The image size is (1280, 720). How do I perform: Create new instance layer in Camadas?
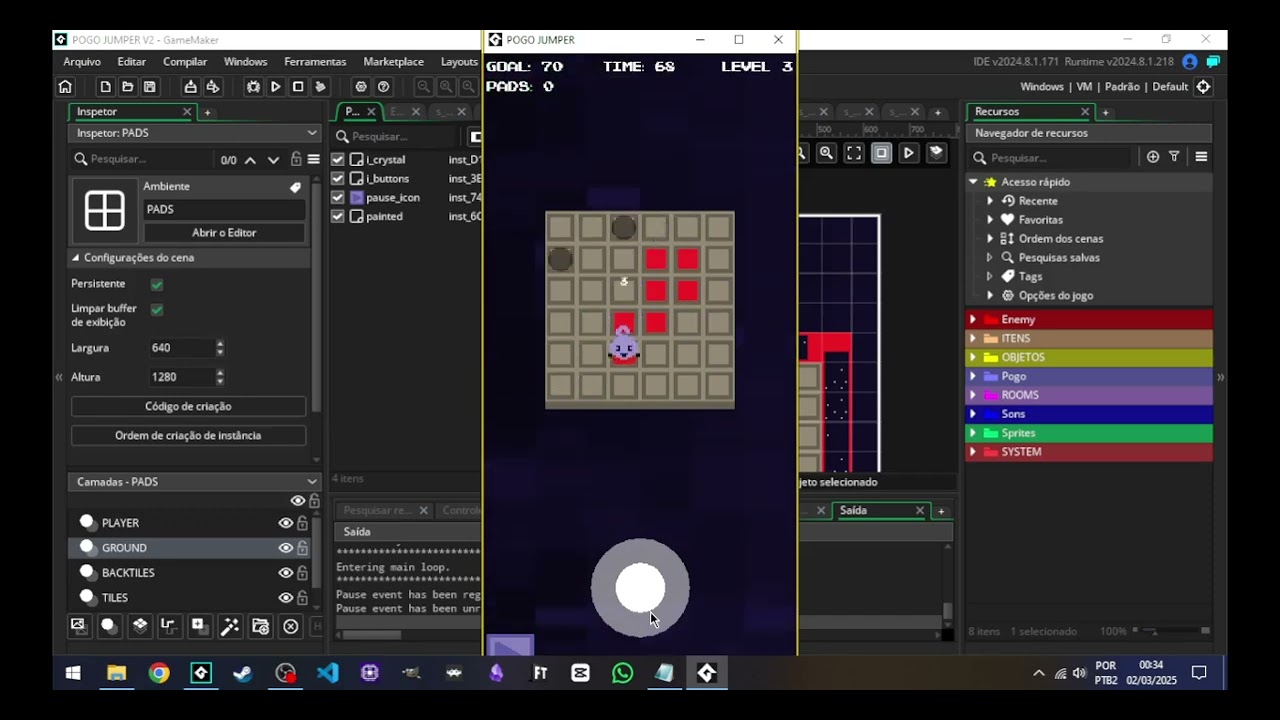click(109, 626)
